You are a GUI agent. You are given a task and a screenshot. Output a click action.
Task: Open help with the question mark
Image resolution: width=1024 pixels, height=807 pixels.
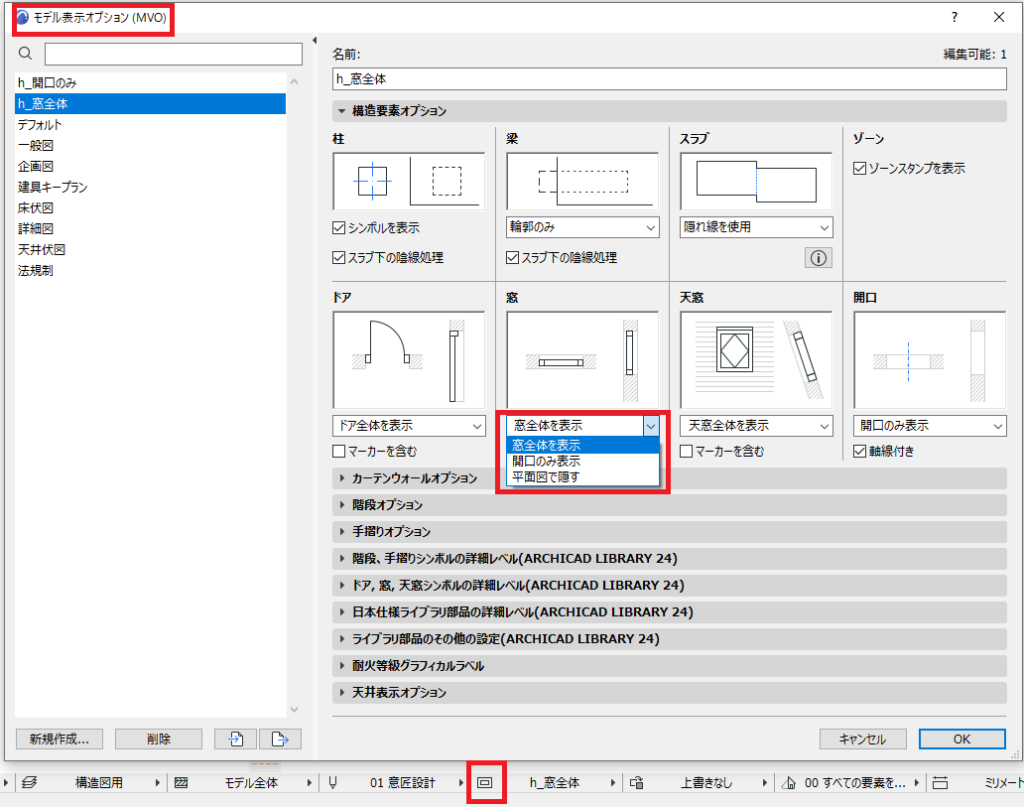954,17
